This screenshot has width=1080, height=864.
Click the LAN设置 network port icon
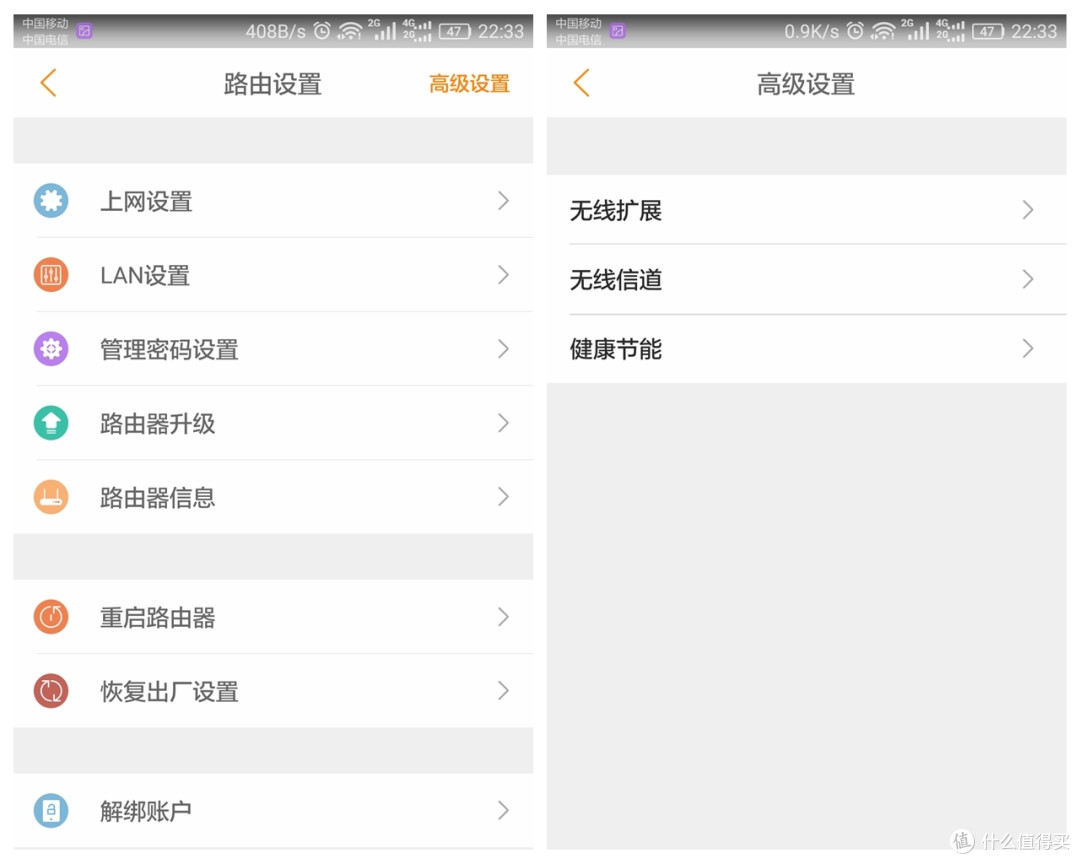tap(51, 275)
